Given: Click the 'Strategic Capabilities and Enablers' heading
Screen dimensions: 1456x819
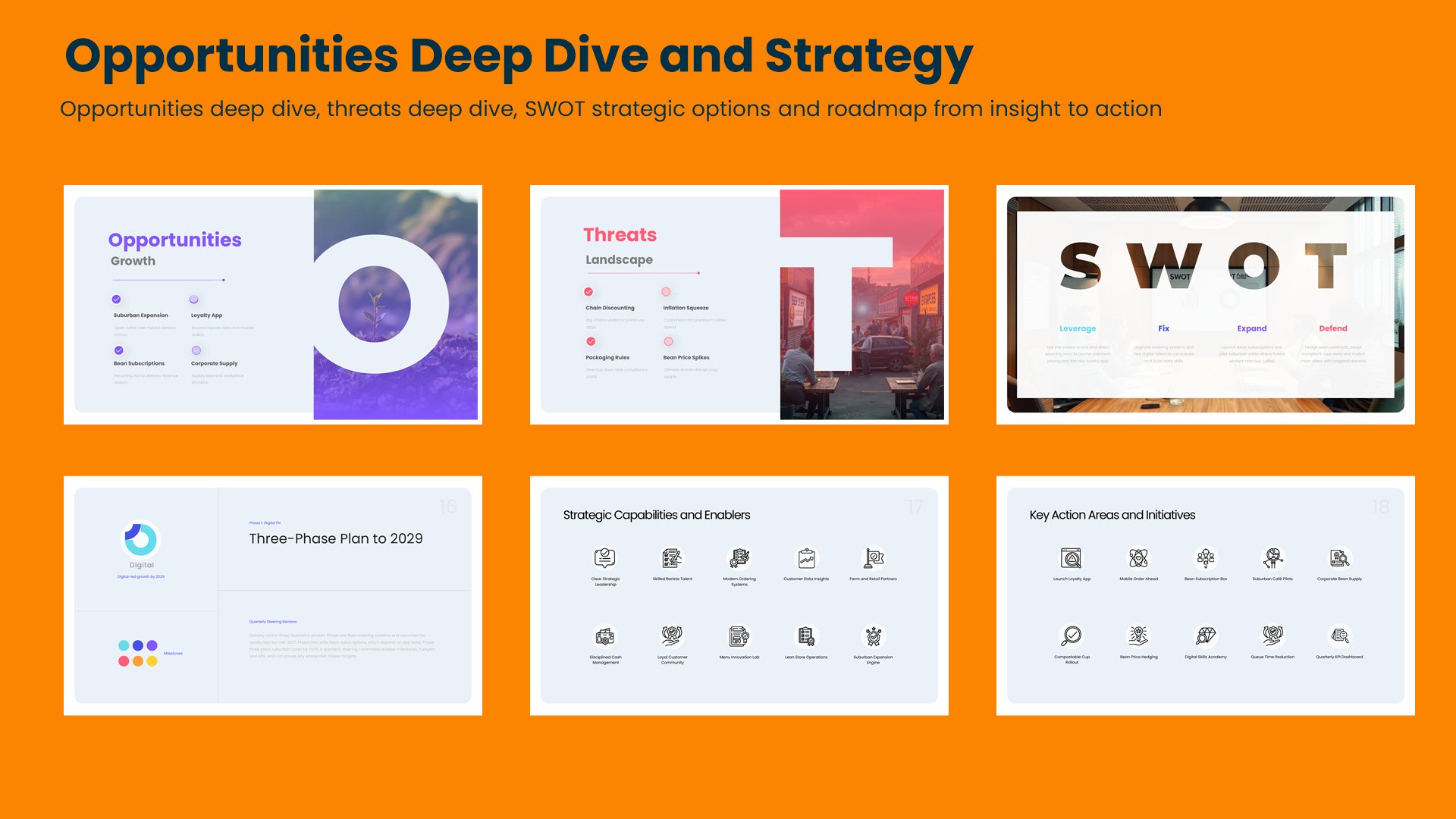Looking at the screenshot, I should pyautogui.click(x=657, y=515).
